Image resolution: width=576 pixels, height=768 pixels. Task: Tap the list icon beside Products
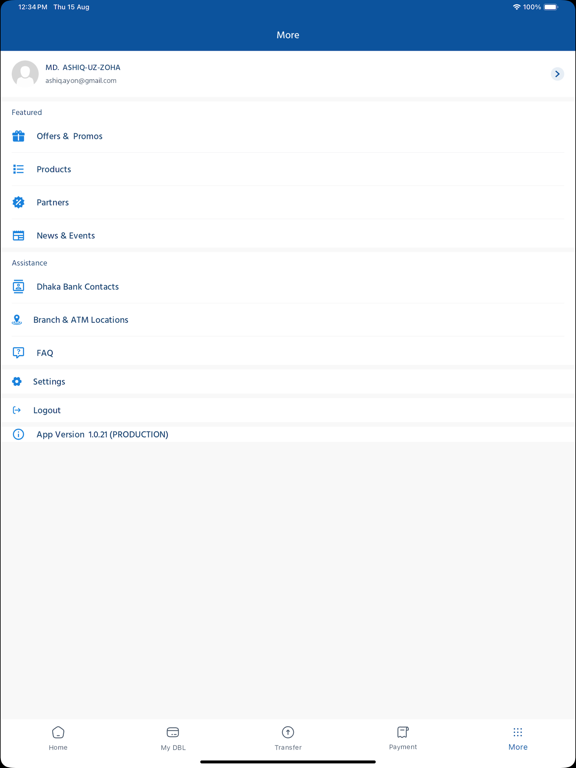point(19,169)
